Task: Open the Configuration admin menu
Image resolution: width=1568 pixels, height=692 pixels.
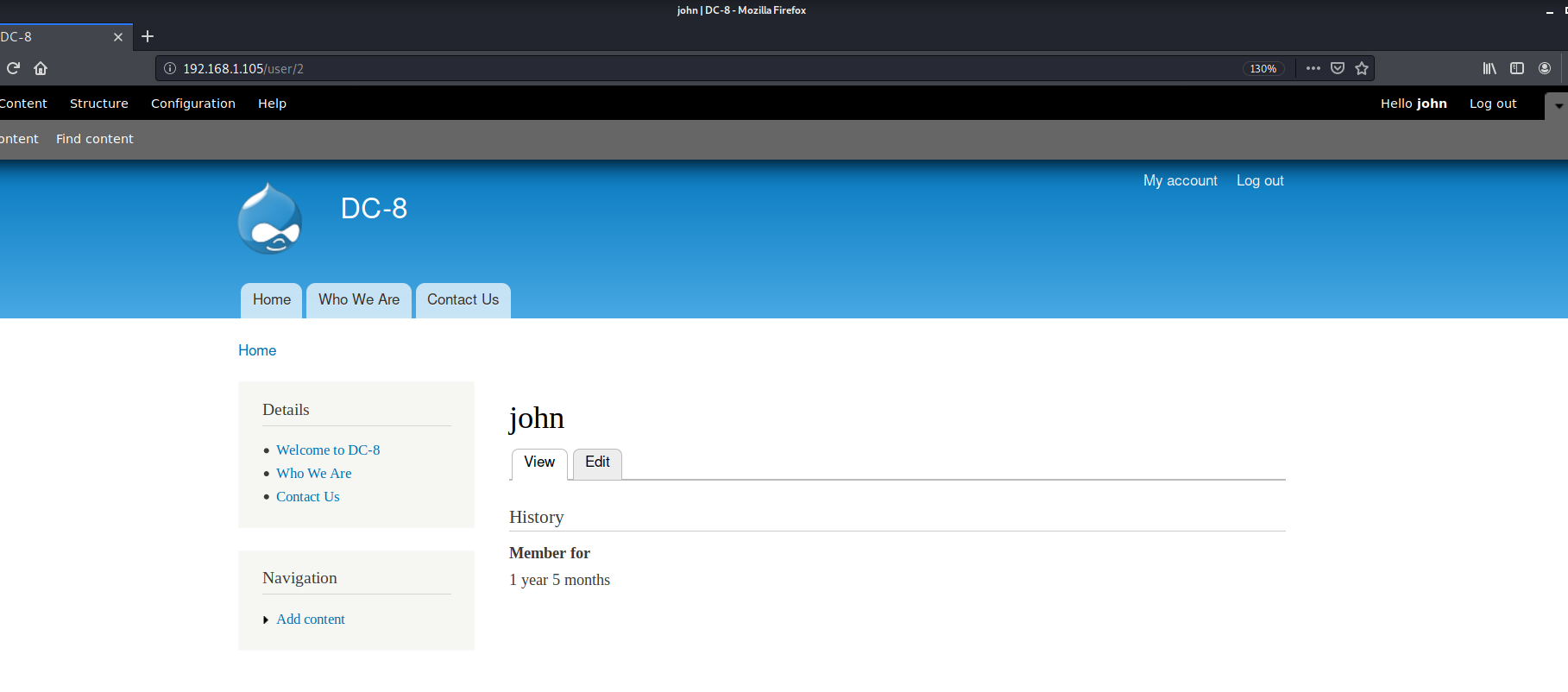Action: click(x=193, y=104)
